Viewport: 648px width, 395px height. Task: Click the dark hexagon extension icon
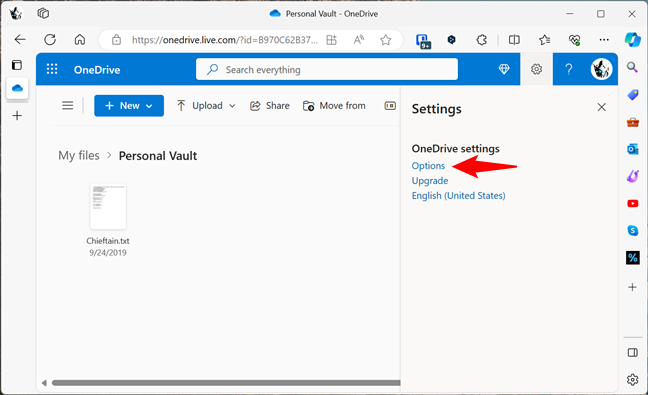[x=452, y=40]
